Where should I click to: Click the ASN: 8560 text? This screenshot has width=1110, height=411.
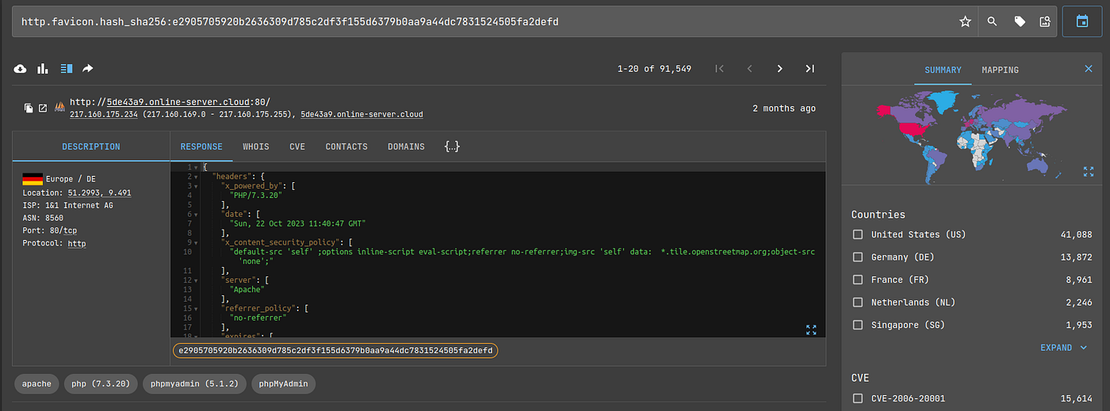(43, 218)
